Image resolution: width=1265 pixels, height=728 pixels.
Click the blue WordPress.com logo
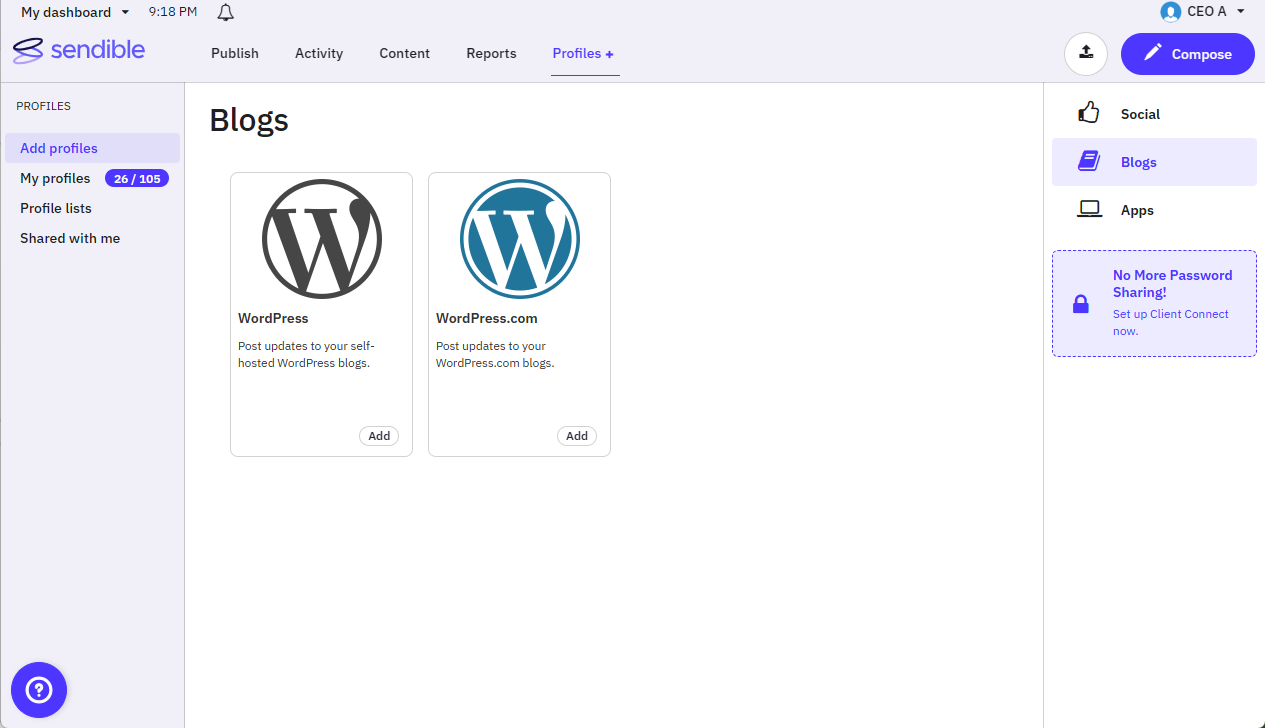click(x=520, y=239)
